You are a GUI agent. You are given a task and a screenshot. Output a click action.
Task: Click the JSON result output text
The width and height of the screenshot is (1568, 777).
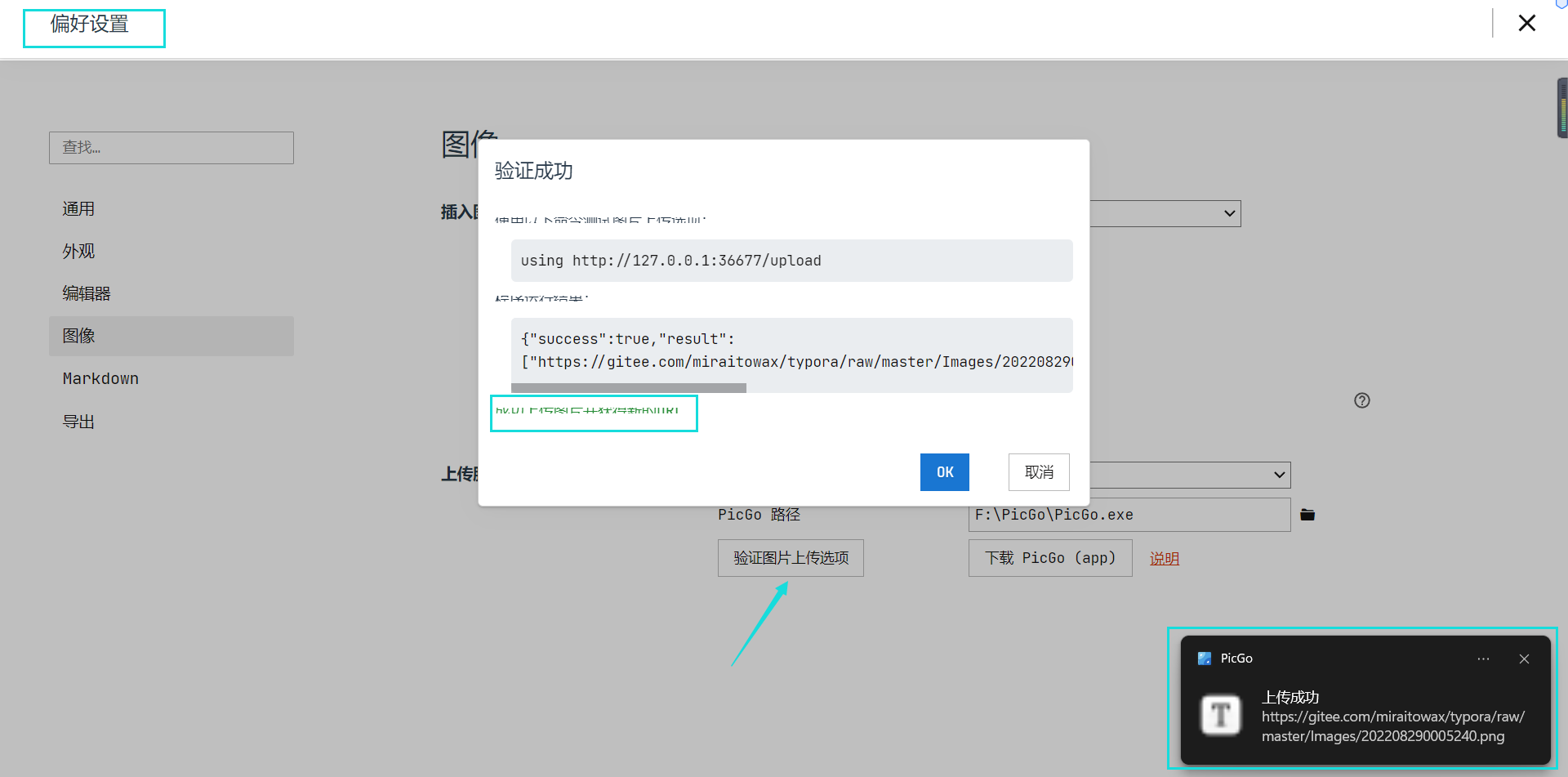point(792,351)
